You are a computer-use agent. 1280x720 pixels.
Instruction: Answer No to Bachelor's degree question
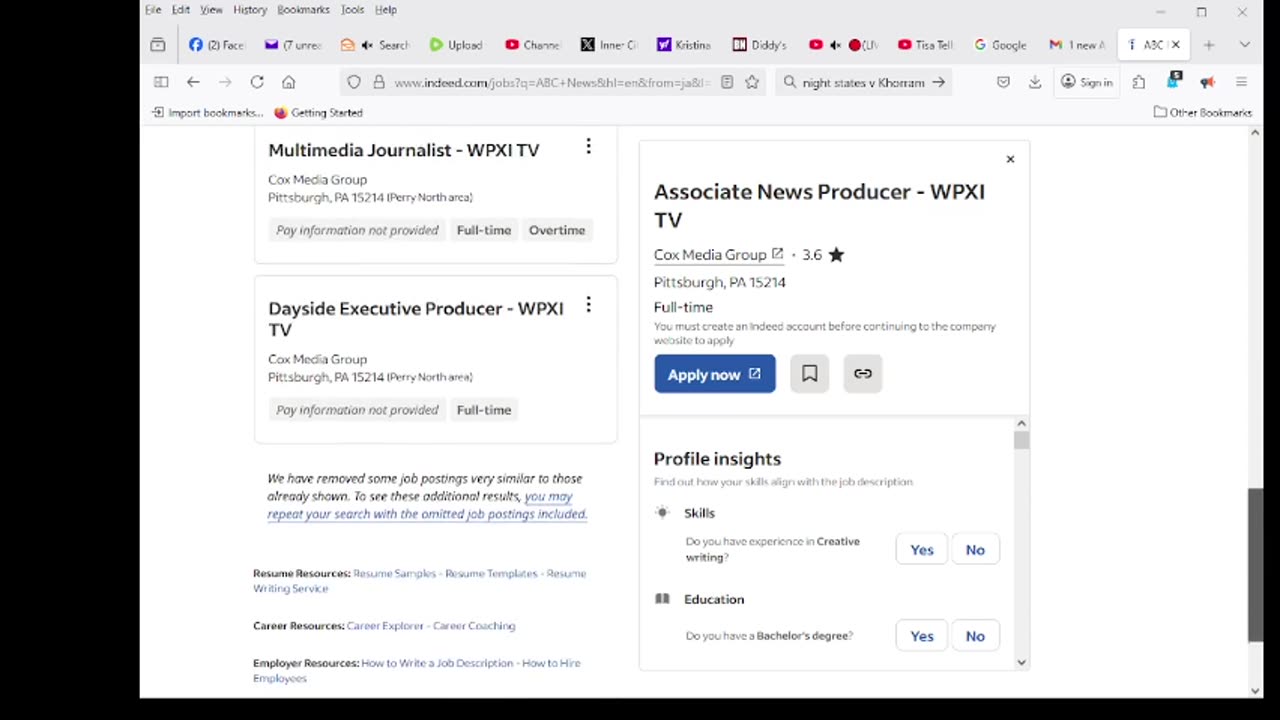[x=975, y=636]
